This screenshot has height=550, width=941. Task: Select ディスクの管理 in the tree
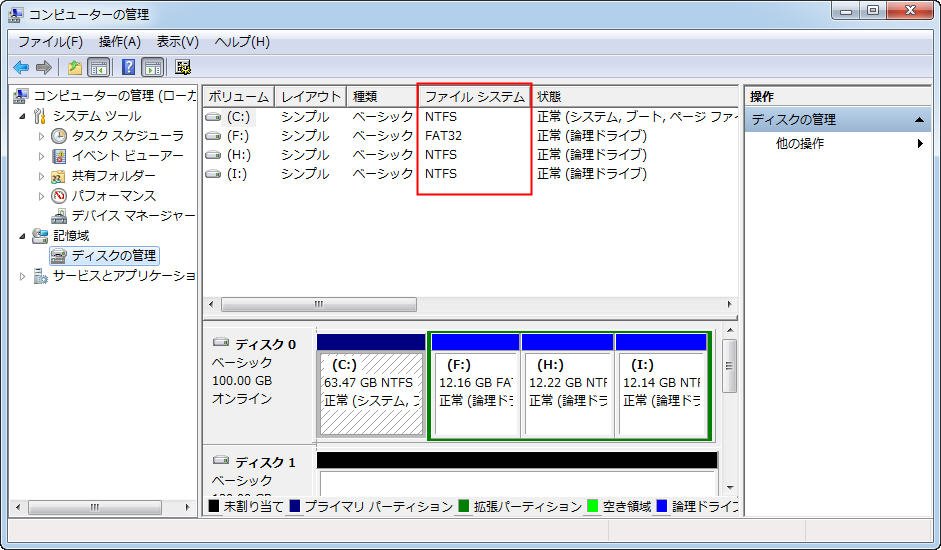pyautogui.click(x=113, y=256)
